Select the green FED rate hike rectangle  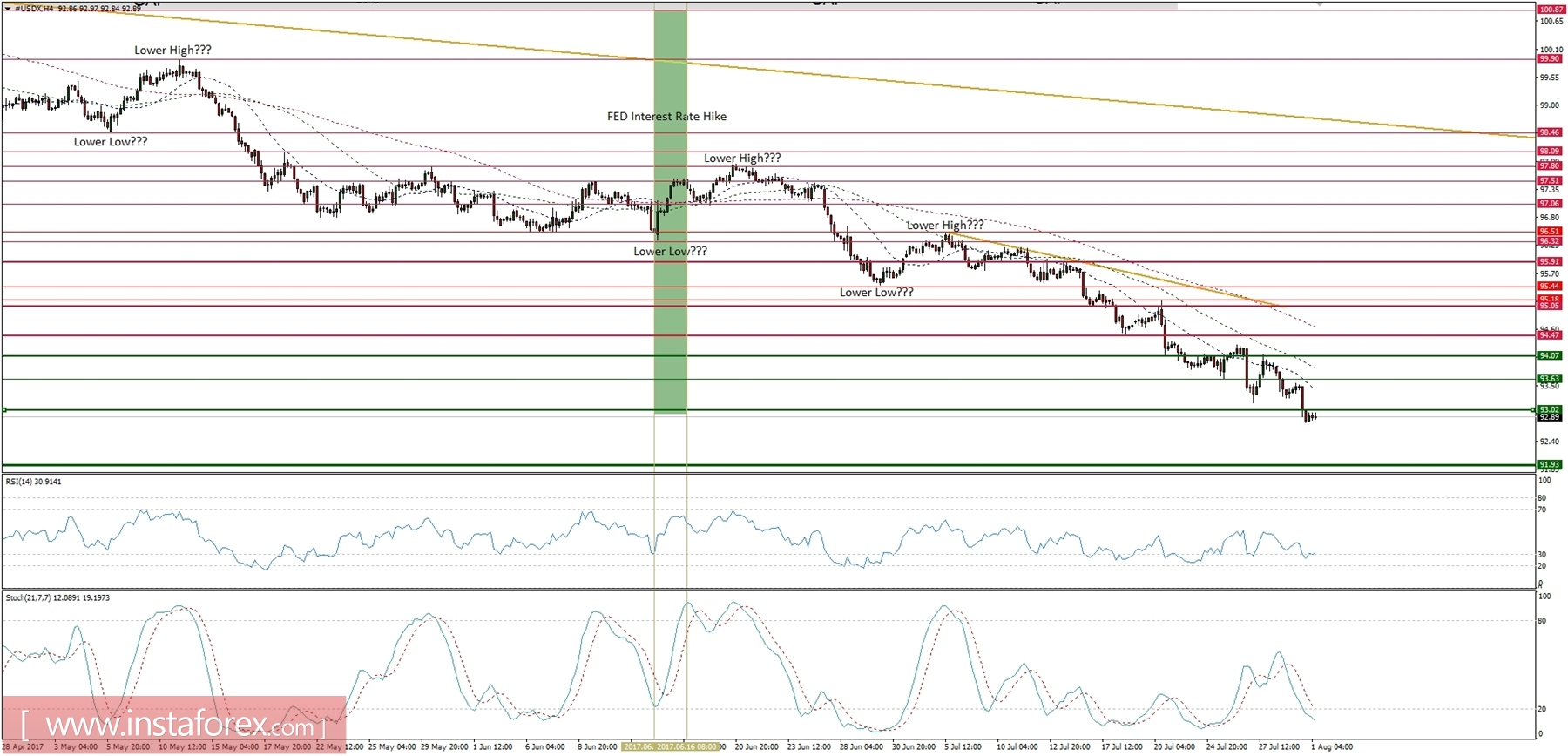pos(671,212)
